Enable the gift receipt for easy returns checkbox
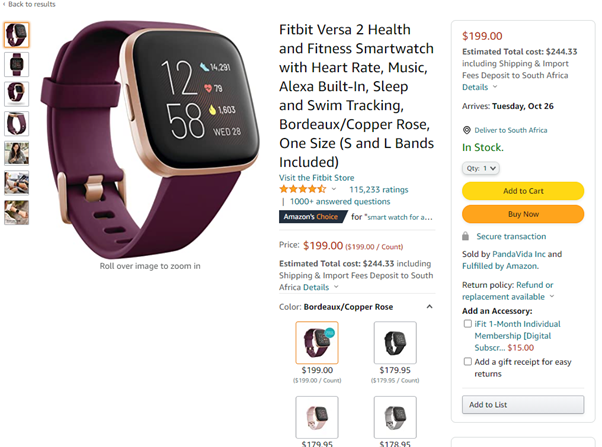Viewport: 602px width, 447px height. [x=467, y=361]
